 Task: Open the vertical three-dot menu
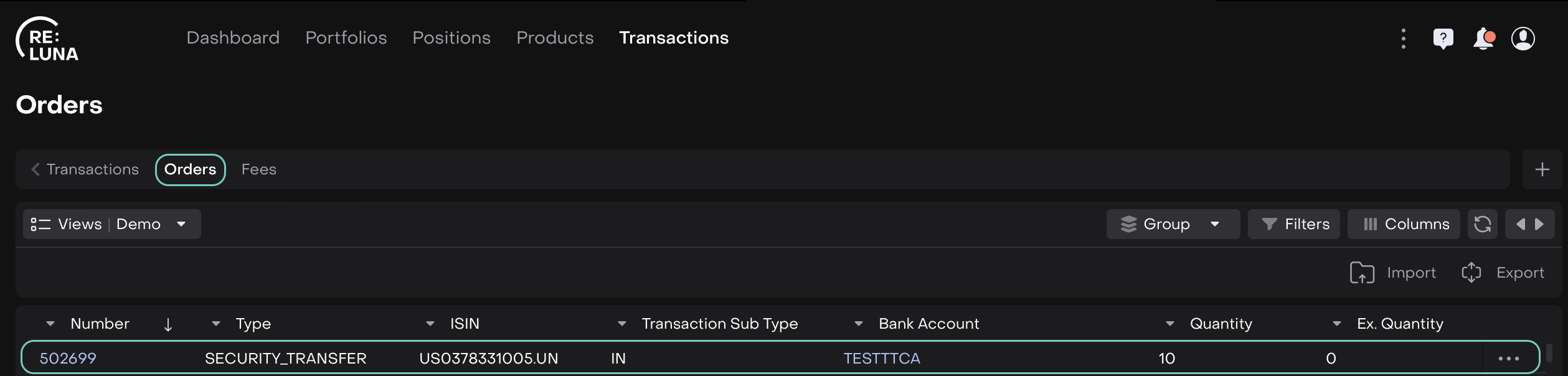coord(1403,39)
